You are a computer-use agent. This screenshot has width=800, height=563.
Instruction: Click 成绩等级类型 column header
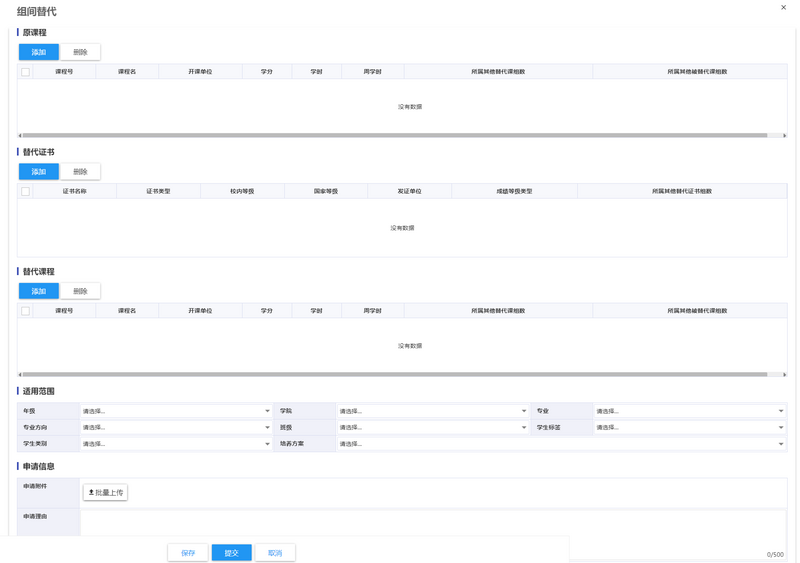point(514,191)
